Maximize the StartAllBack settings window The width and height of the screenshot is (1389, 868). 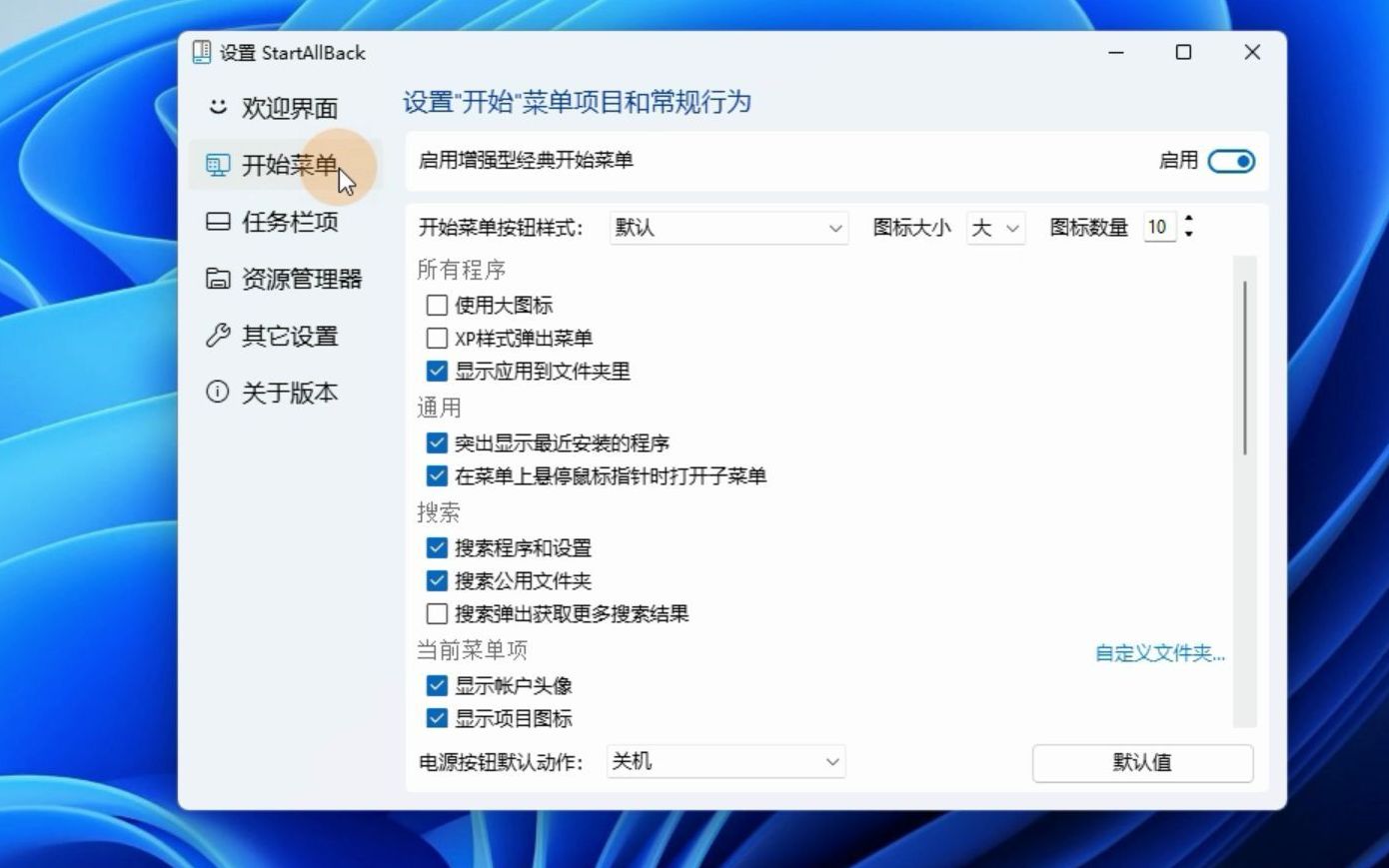1183,53
